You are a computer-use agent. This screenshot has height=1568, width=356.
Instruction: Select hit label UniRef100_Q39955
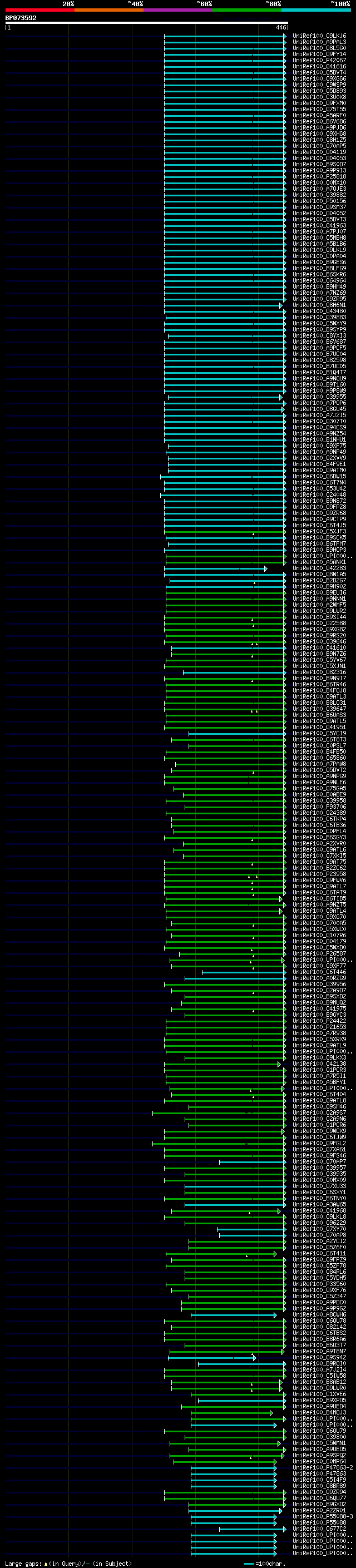click(x=319, y=397)
